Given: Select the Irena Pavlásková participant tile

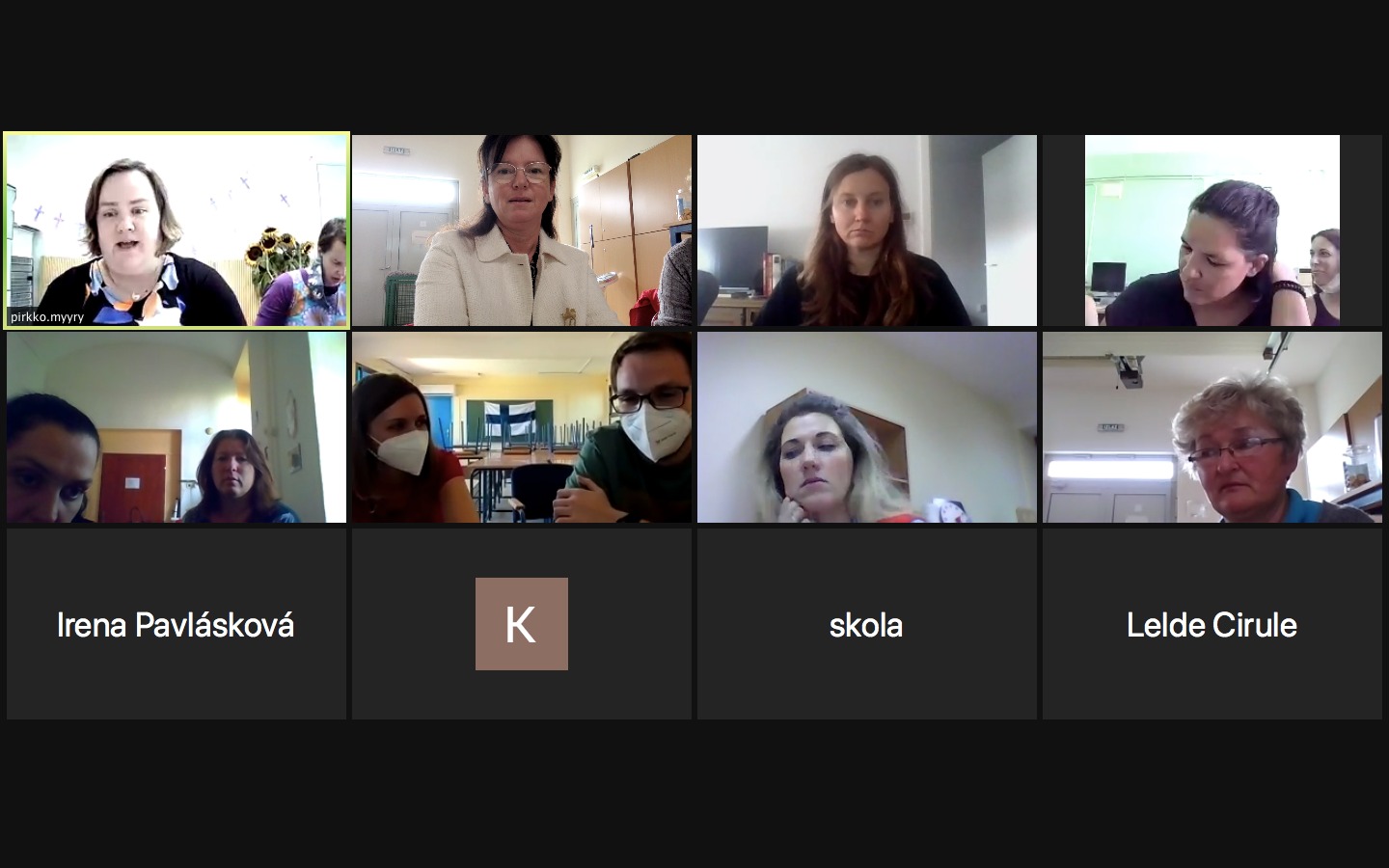Looking at the screenshot, I should [x=177, y=624].
